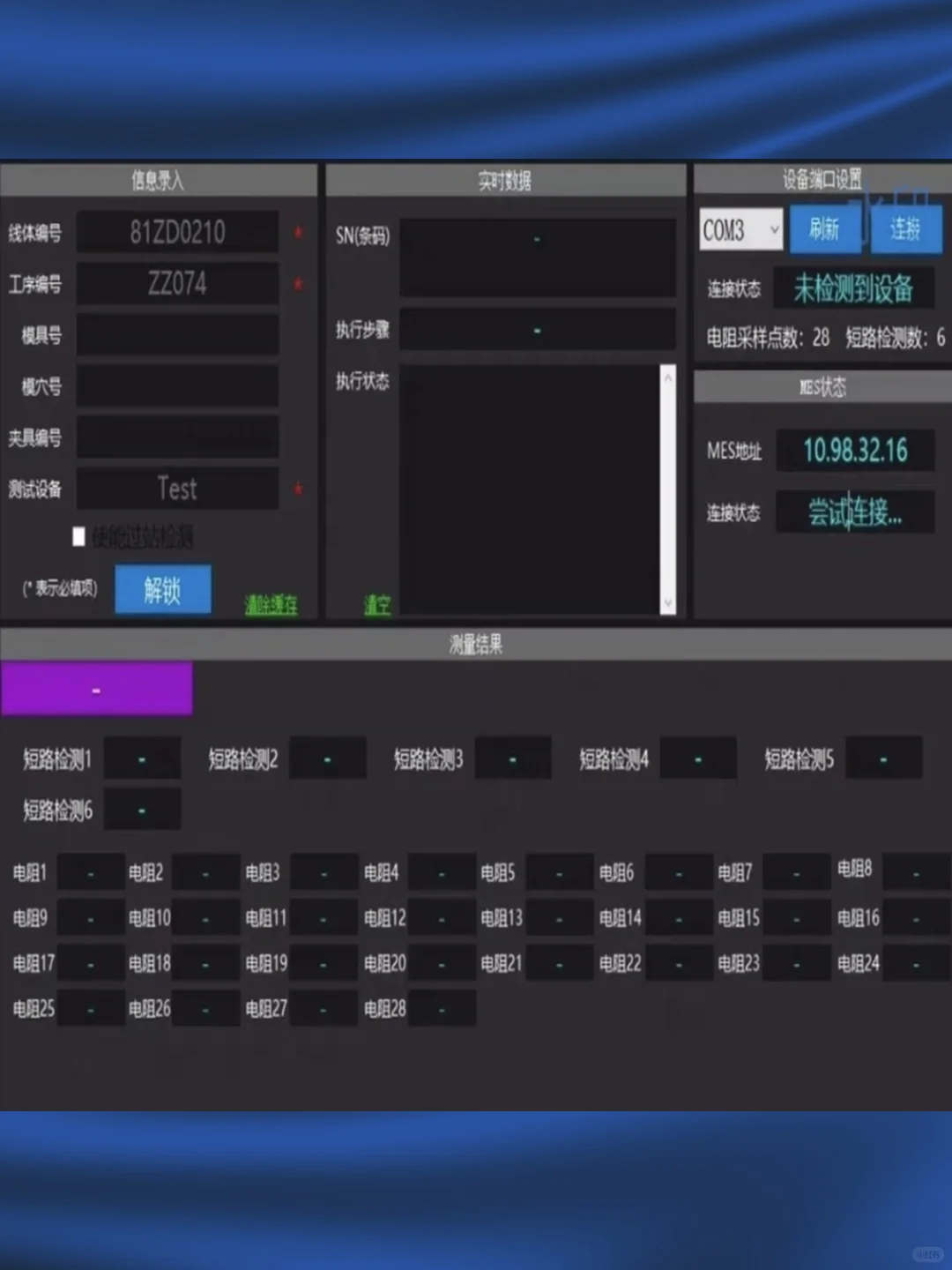
Task: Click the 信息录入 panel header
Action: coord(158,181)
